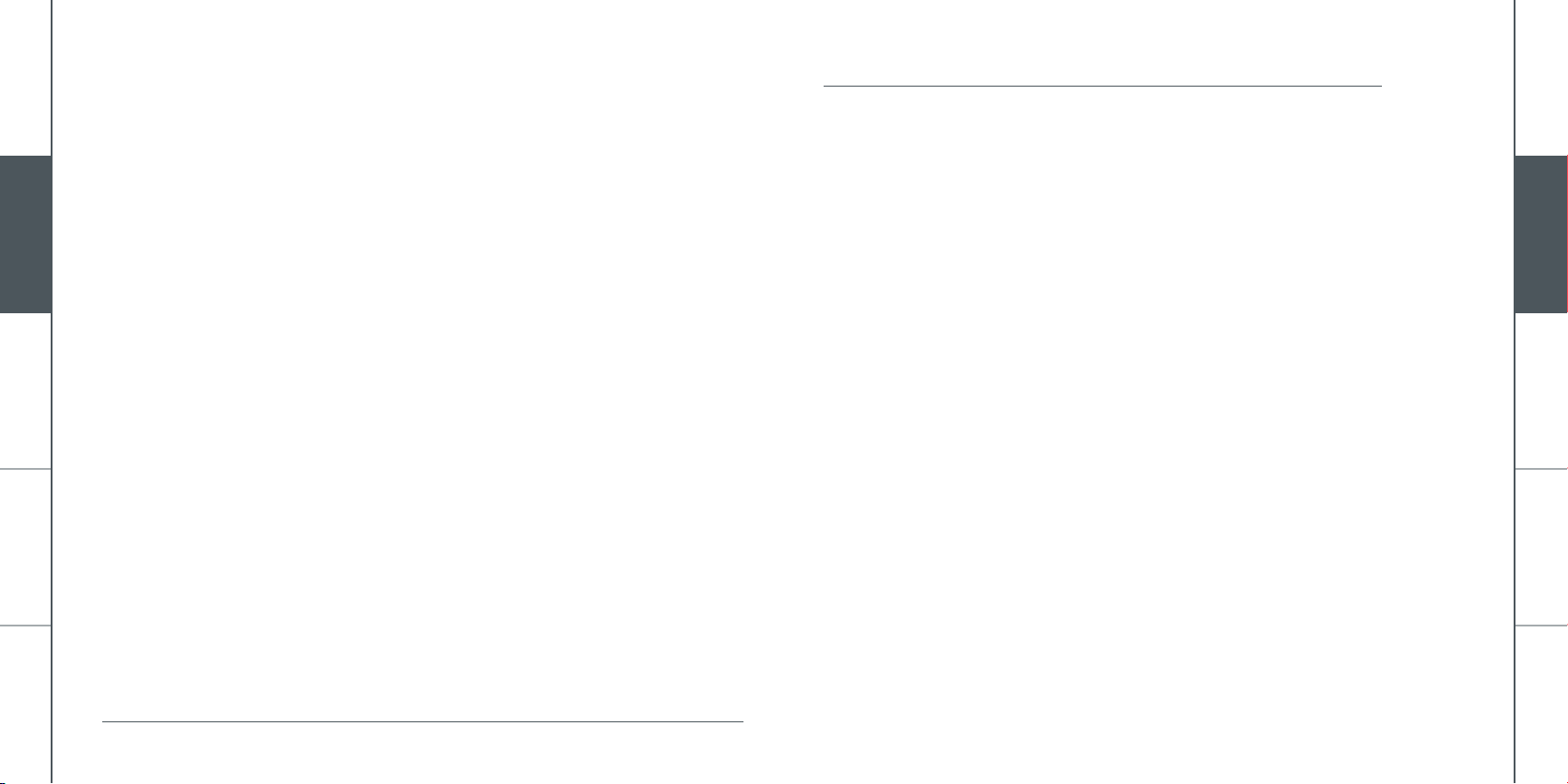Pick second-from-bottom tab on right edge
1568x784 pixels.
(x=1541, y=548)
